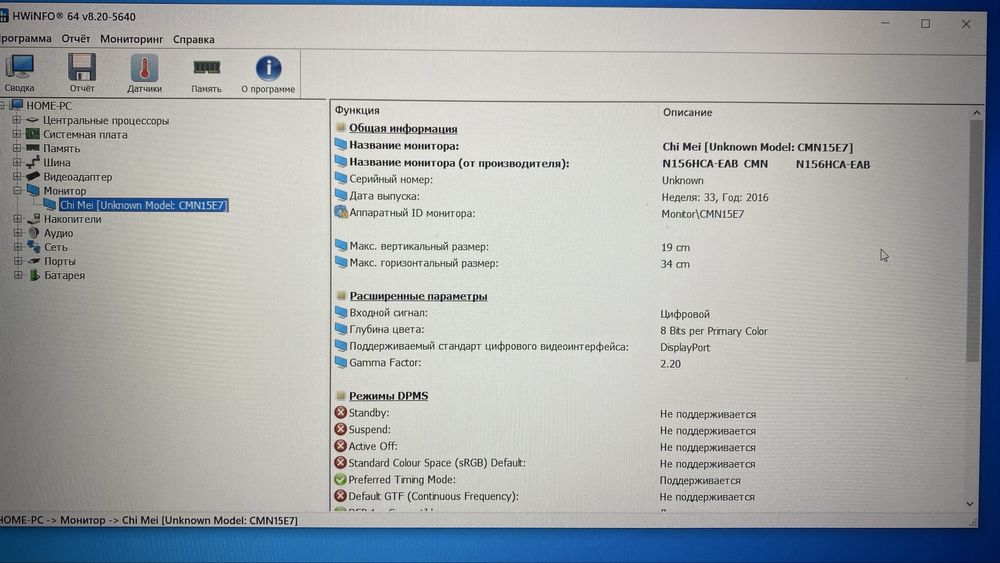Expand the Батарея tree node
Screen dimensions: 1000x563
coord(18,275)
